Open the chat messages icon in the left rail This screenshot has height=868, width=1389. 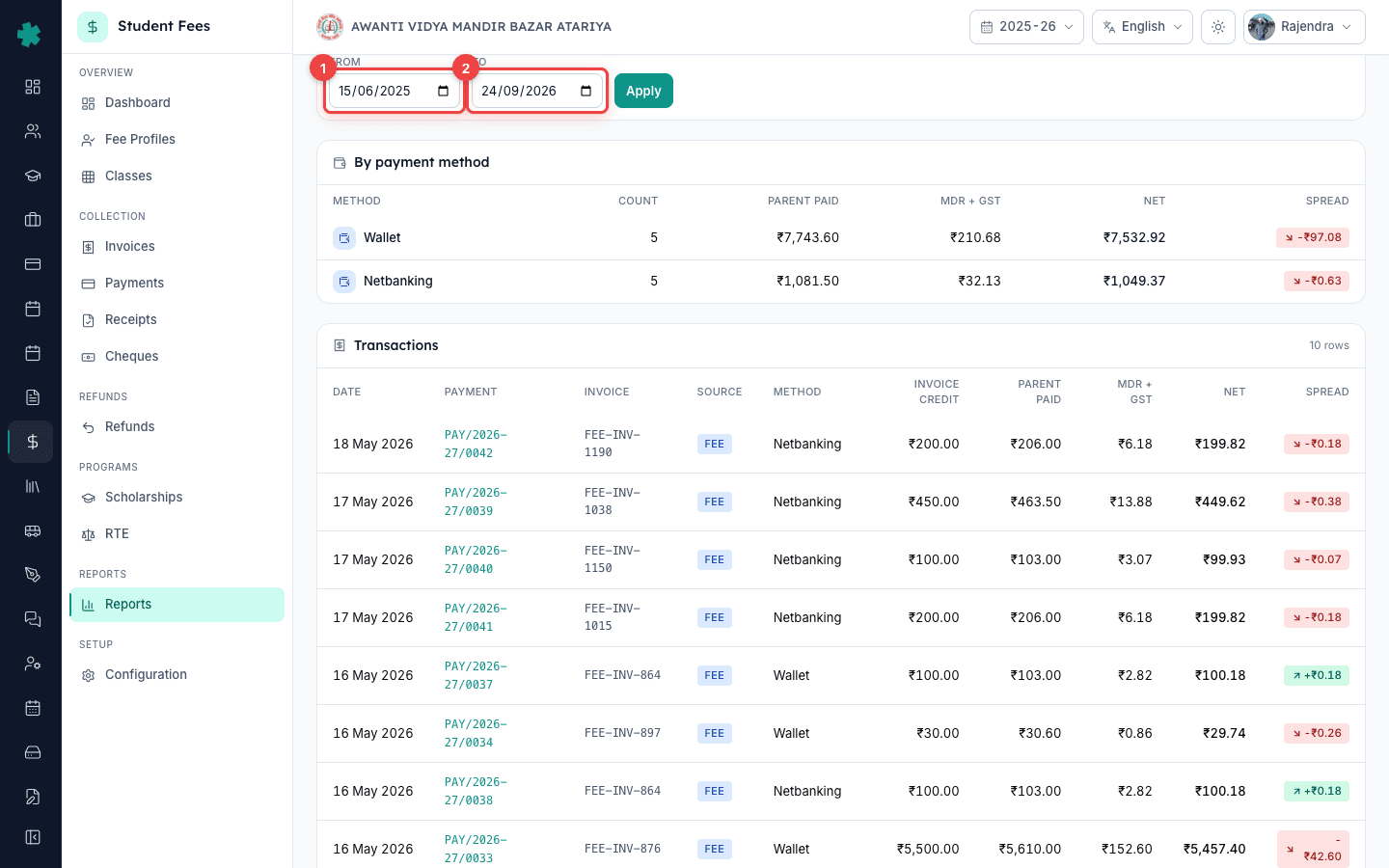coord(33,619)
